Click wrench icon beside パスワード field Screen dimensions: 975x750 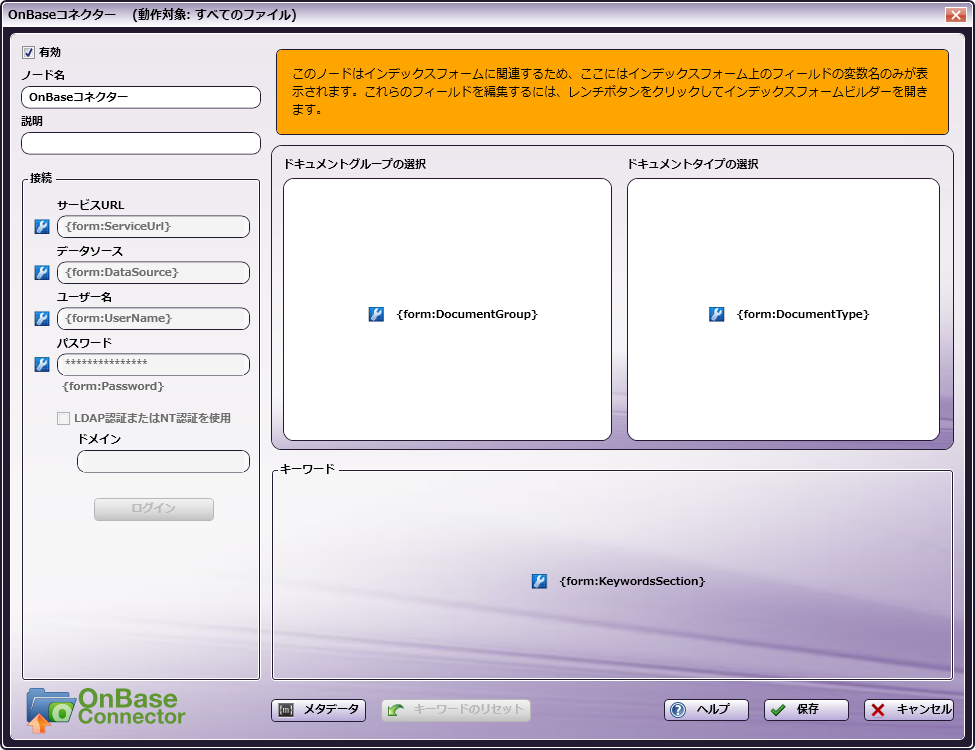42,364
